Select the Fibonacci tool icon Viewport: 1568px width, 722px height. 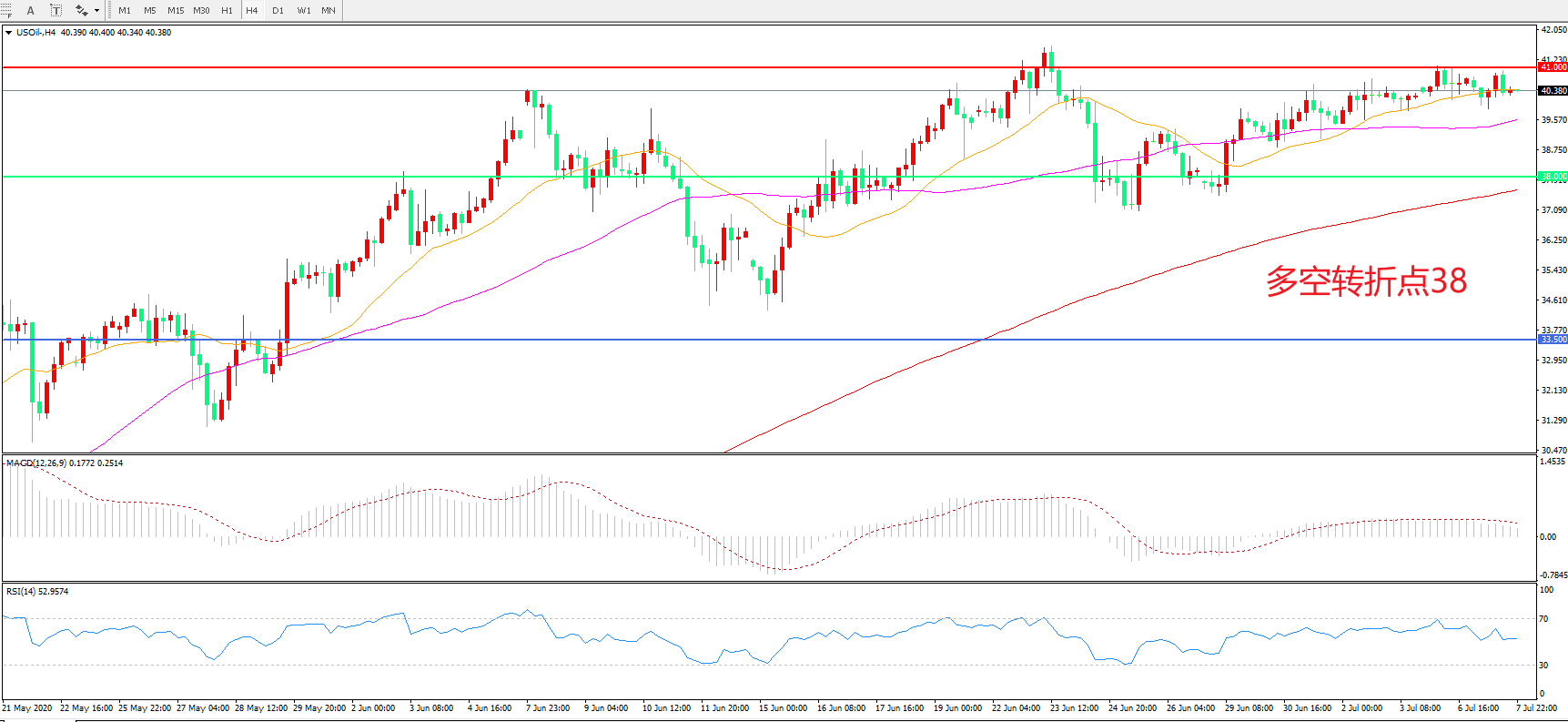click(6, 11)
